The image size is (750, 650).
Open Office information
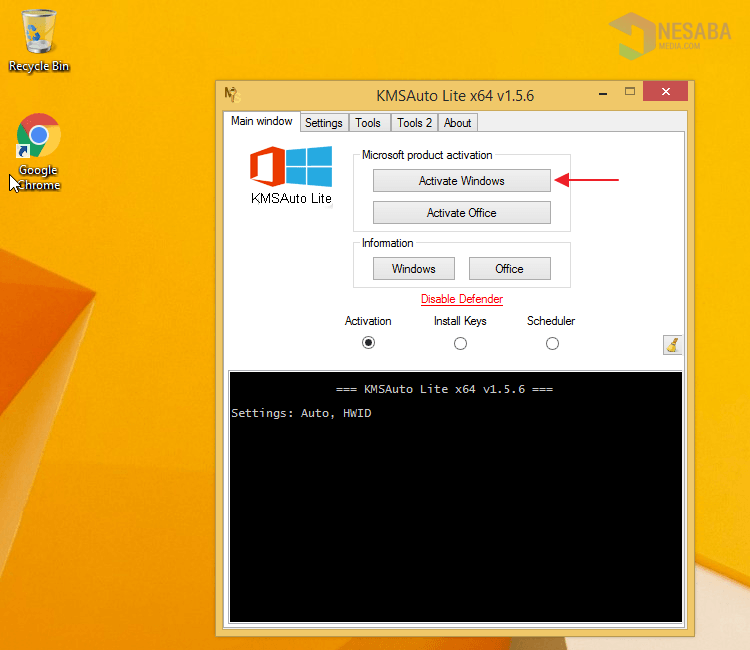tap(509, 269)
